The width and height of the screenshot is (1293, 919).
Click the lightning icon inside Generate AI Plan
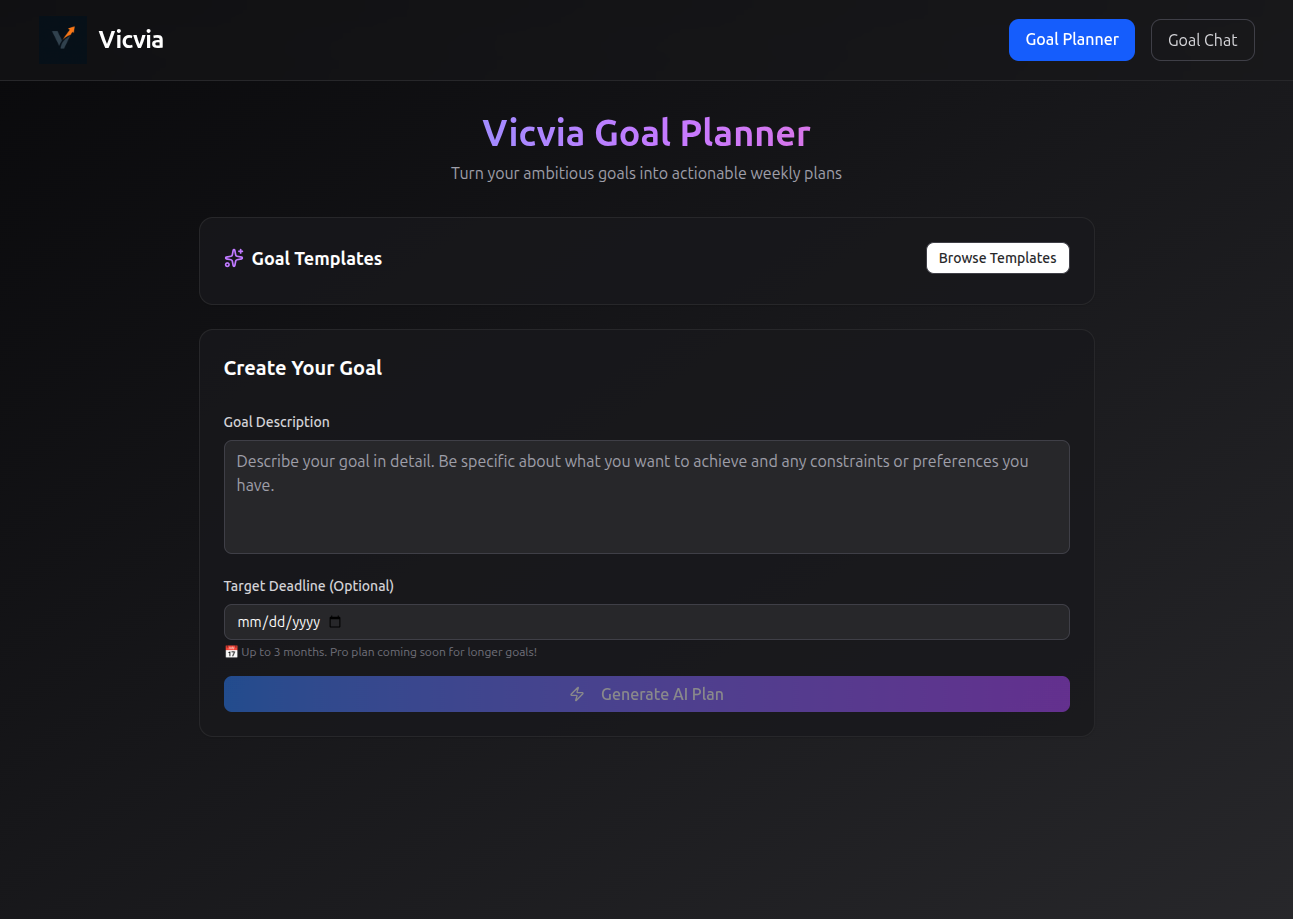[x=577, y=693]
